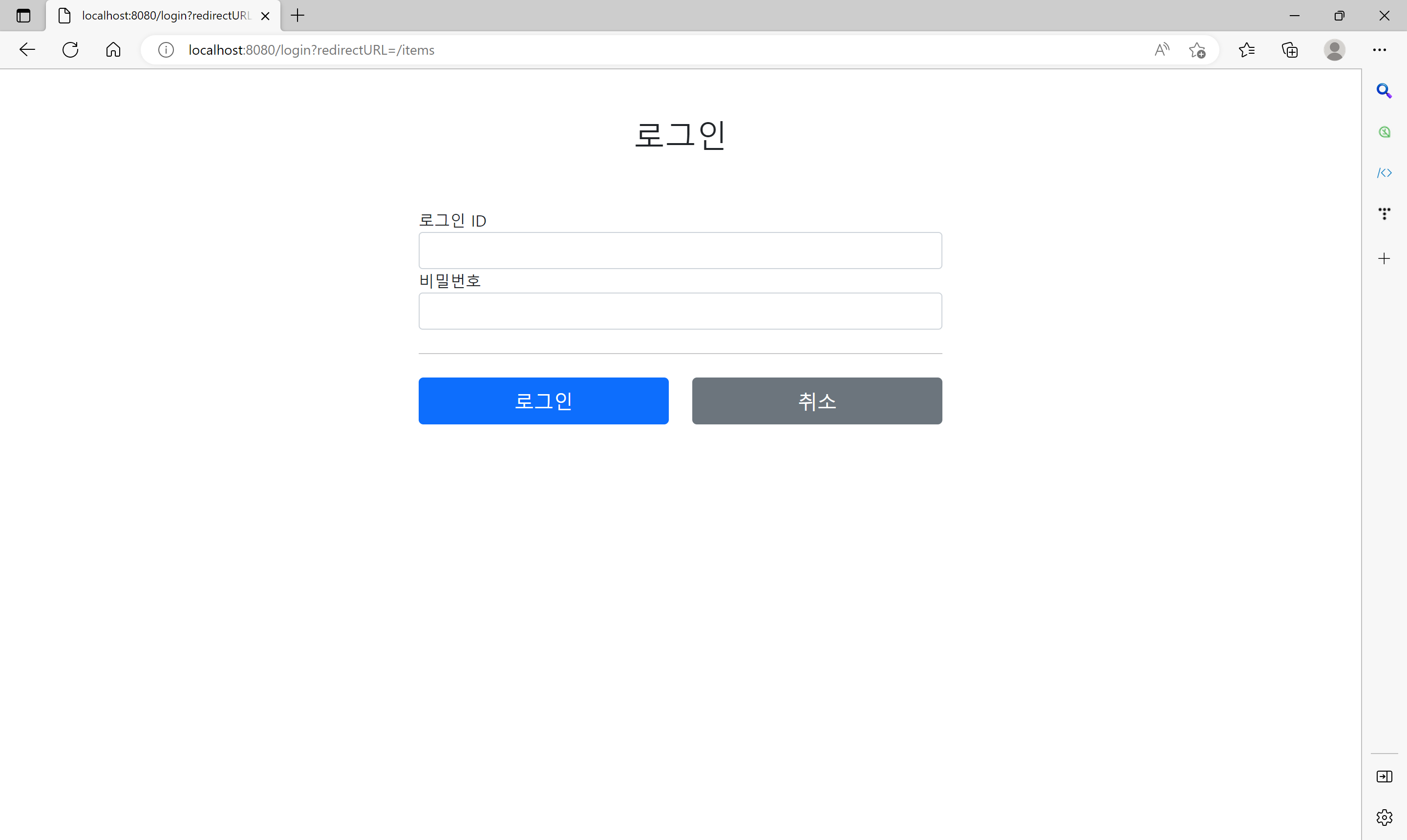The height and width of the screenshot is (840, 1407).
Task: Open tab actions menu
Action: coord(23,15)
